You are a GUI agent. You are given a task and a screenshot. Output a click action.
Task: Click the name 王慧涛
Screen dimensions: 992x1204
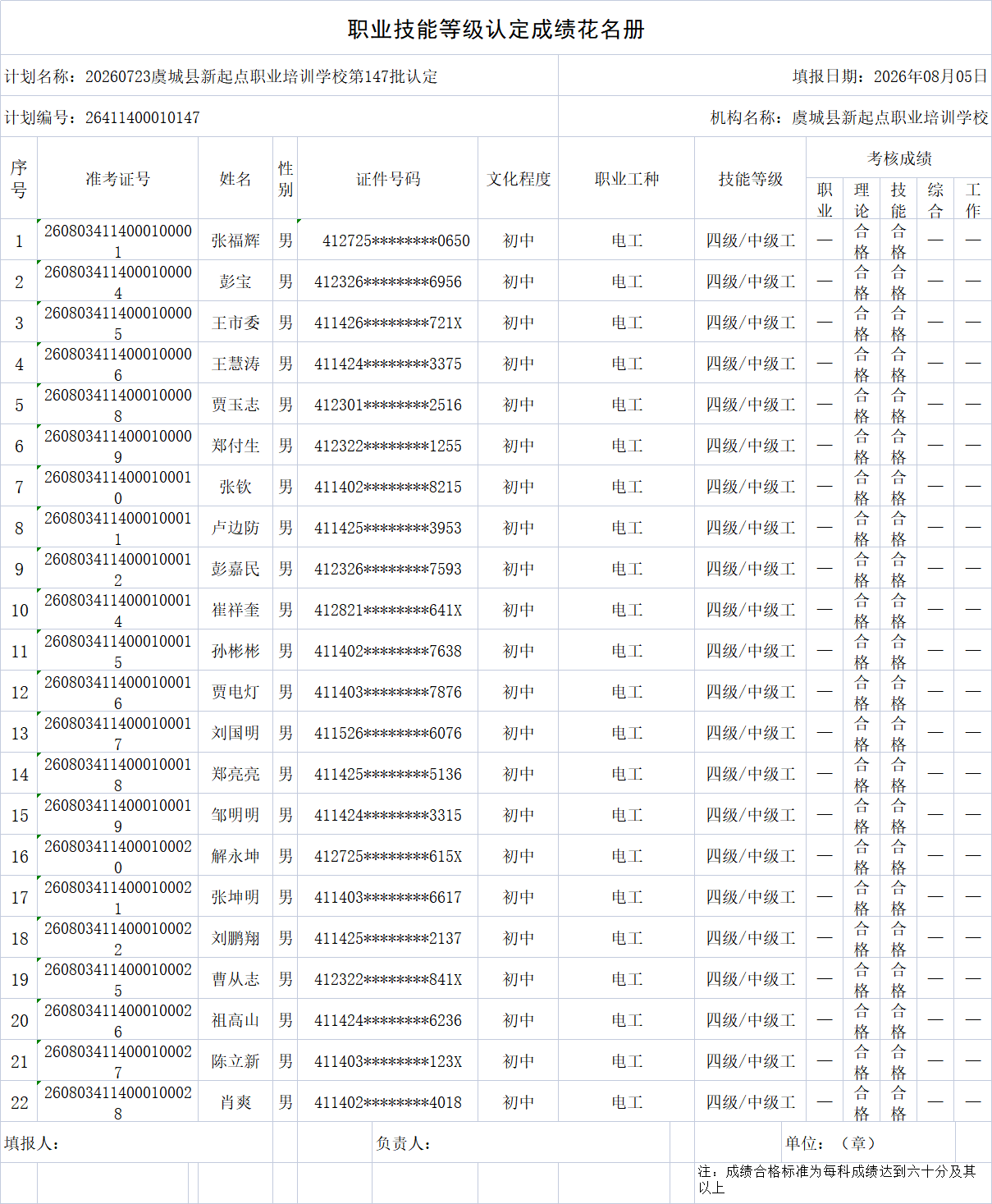click(235, 364)
